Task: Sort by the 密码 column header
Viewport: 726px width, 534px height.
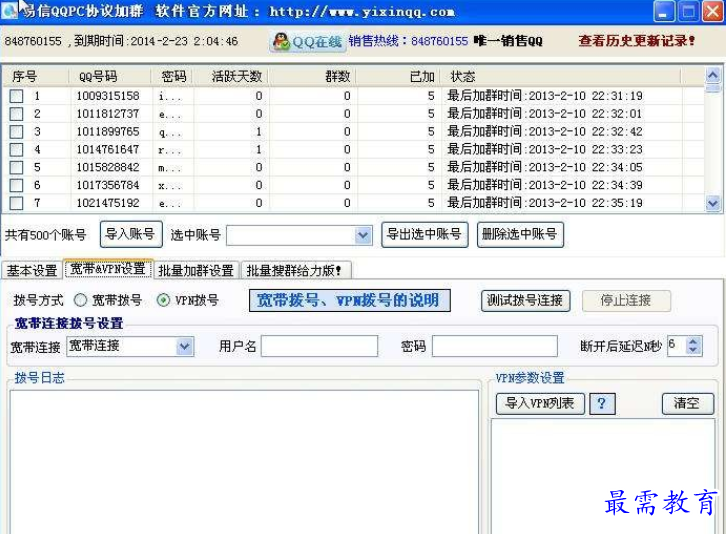Action: click(174, 76)
